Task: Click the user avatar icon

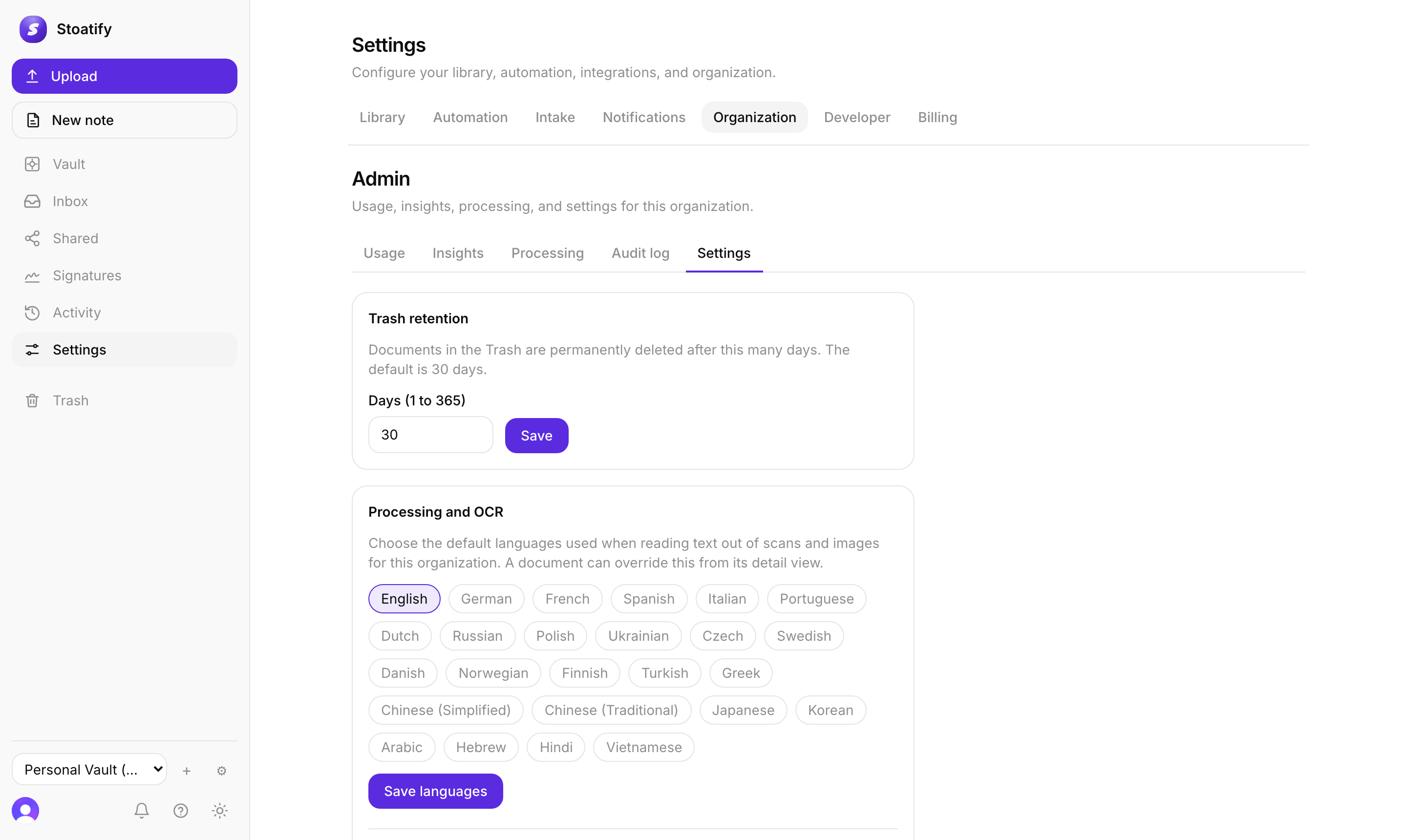Action: (x=25, y=811)
